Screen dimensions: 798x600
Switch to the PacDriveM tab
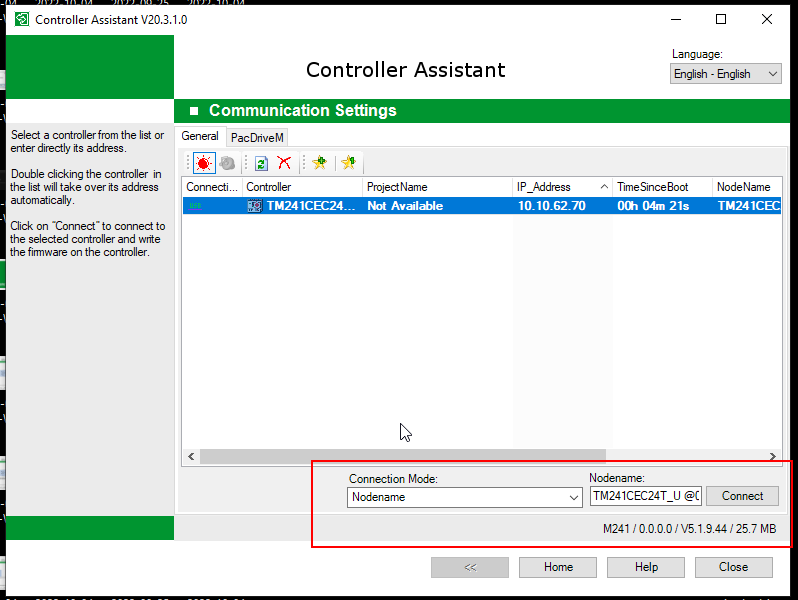pyautogui.click(x=257, y=137)
